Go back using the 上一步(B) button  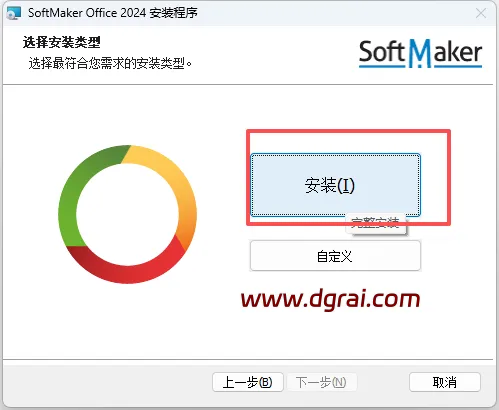pos(248,382)
